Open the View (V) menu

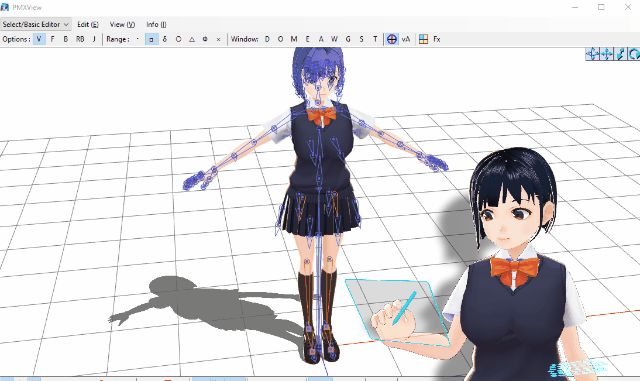pos(122,25)
